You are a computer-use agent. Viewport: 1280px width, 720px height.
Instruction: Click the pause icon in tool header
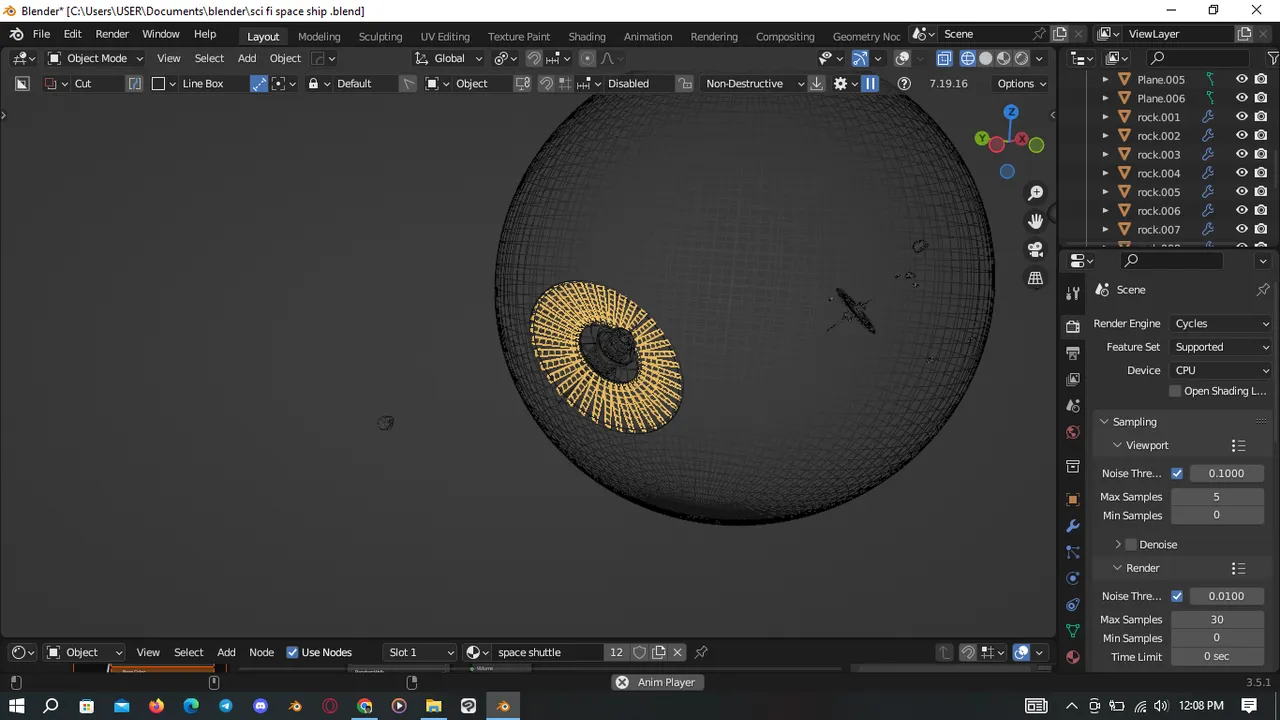click(870, 83)
